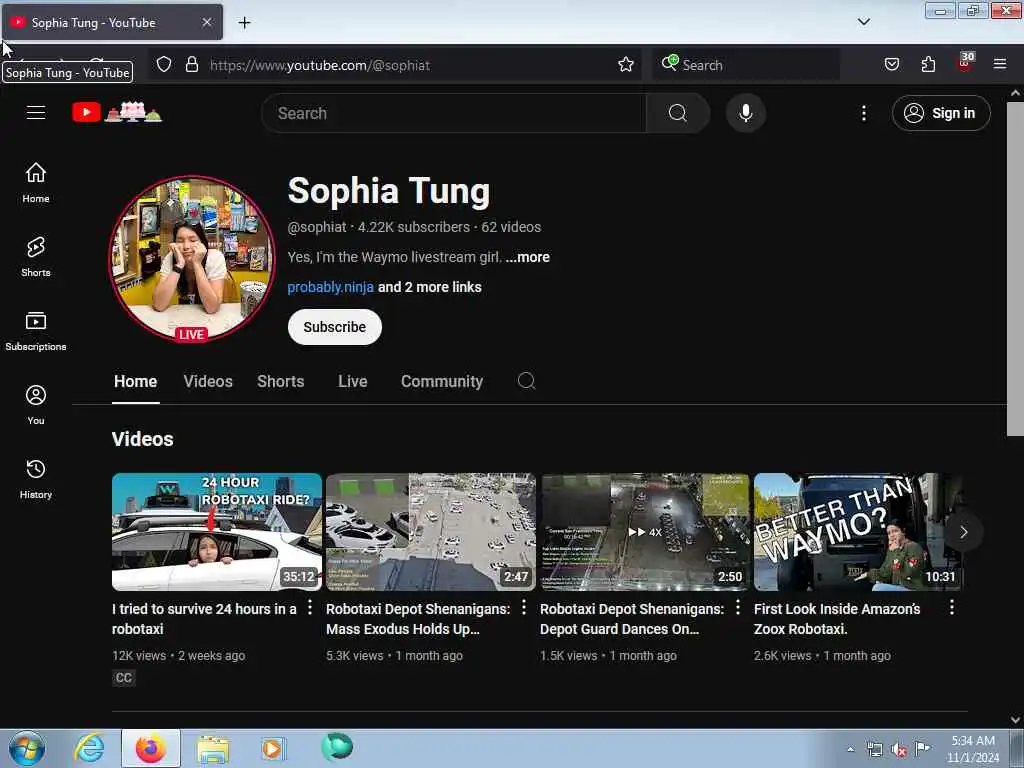The width and height of the screenshot is (1024, 768).
Task: Focus the YouTube search box
Action: [454, 113]
